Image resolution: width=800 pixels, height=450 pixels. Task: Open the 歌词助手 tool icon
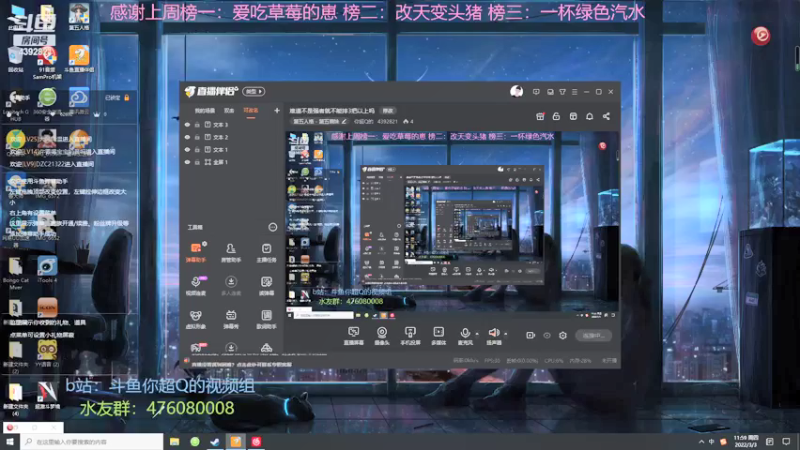pyautogui.click(x=266, y=319)
